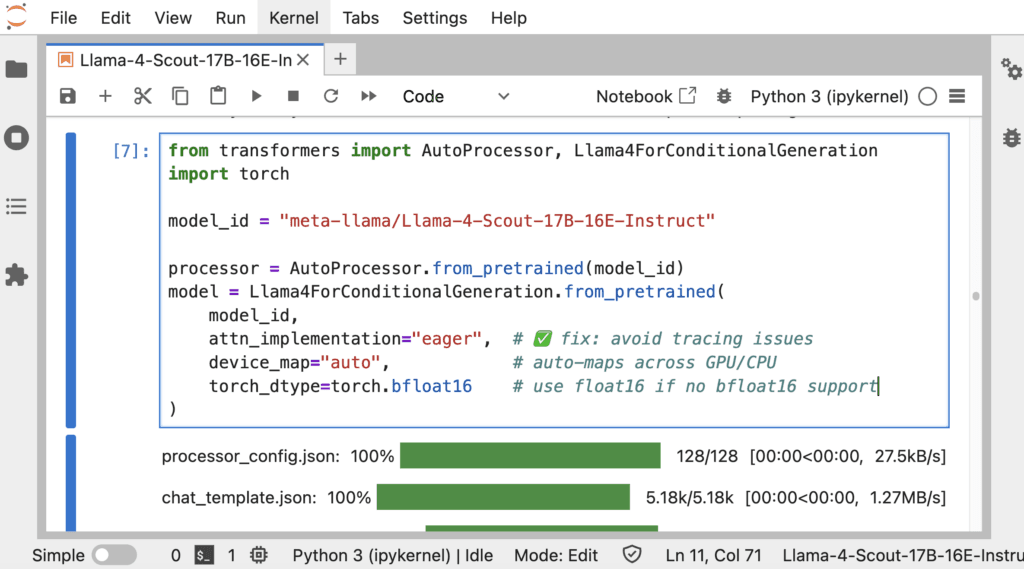
Task: Open the Extension Manager puzzle icon
Action: click(x=16, y=275)
